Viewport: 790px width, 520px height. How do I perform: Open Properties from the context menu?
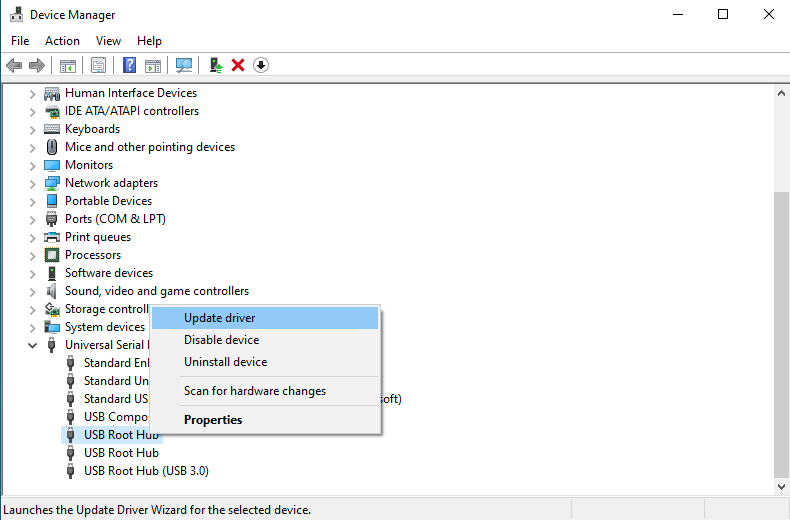[213, 420]
